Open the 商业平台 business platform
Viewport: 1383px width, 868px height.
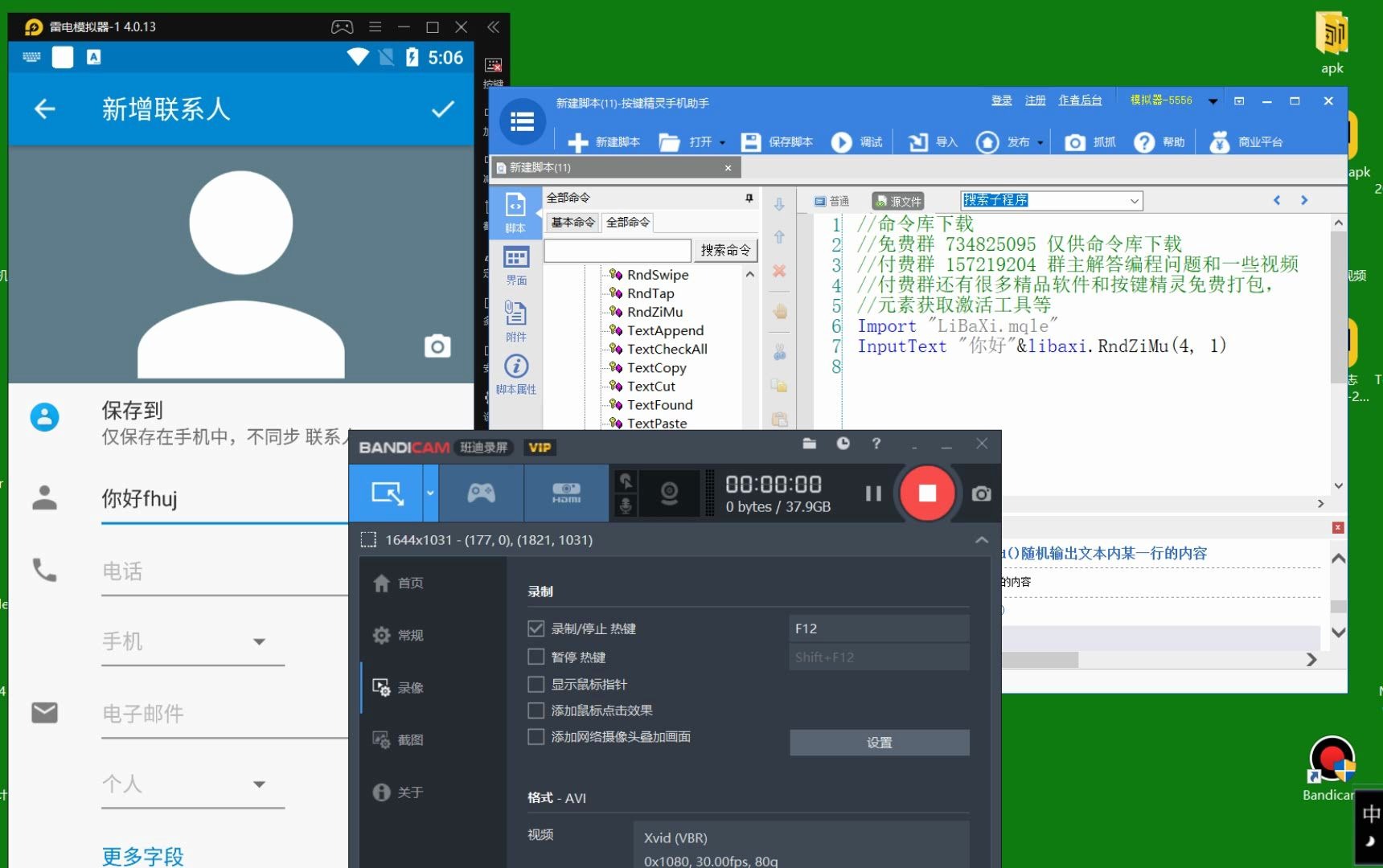tap(1246, 142)
